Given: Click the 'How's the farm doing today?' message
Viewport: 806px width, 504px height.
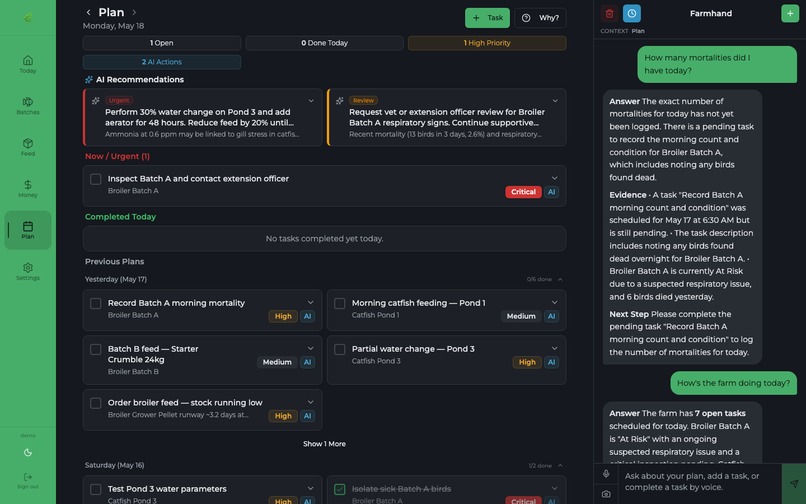Looking at the screenshot, I should [x=734, y=383].
